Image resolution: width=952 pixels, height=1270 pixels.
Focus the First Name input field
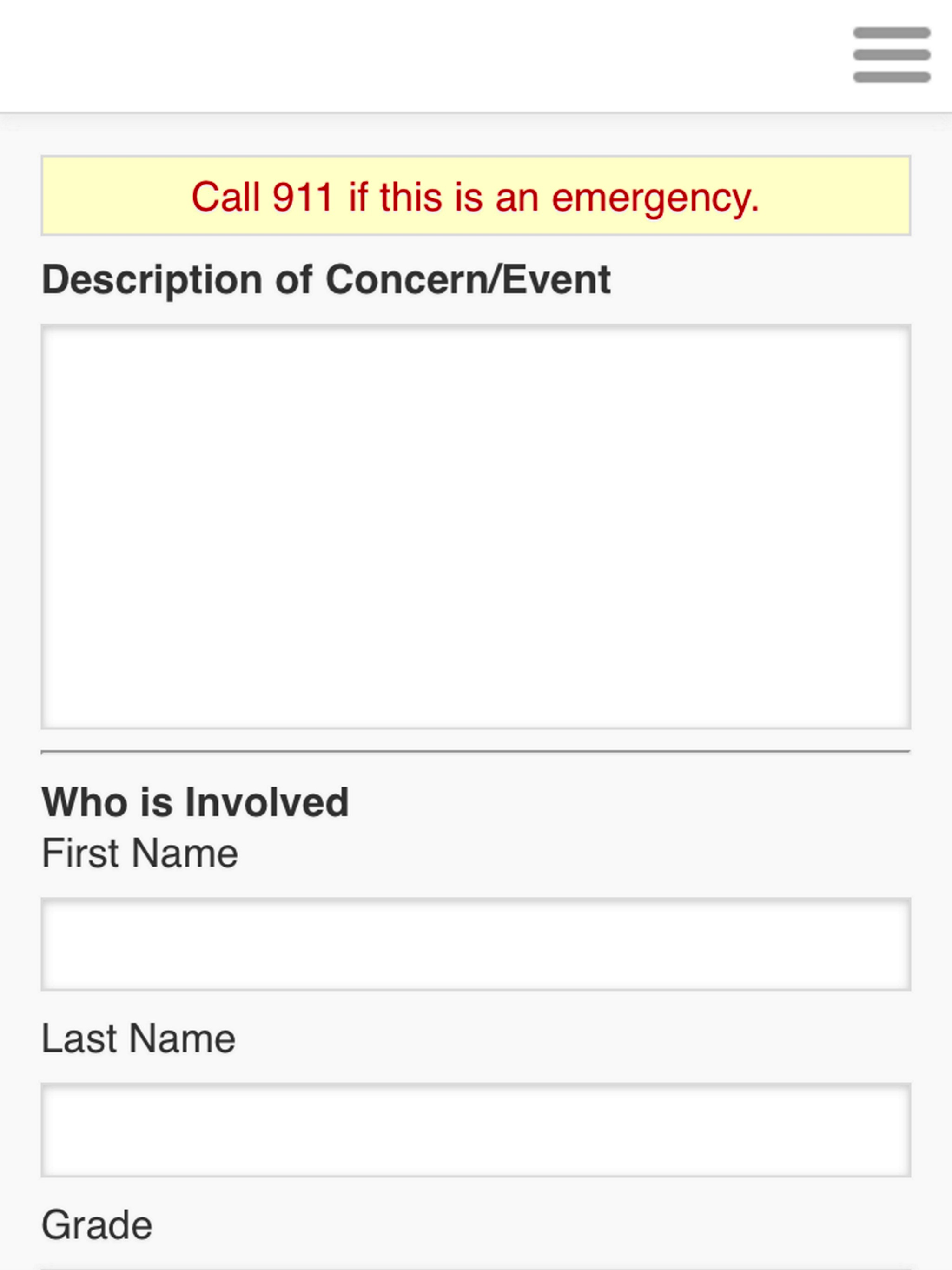pyautogui.click(x=476, y=944)
